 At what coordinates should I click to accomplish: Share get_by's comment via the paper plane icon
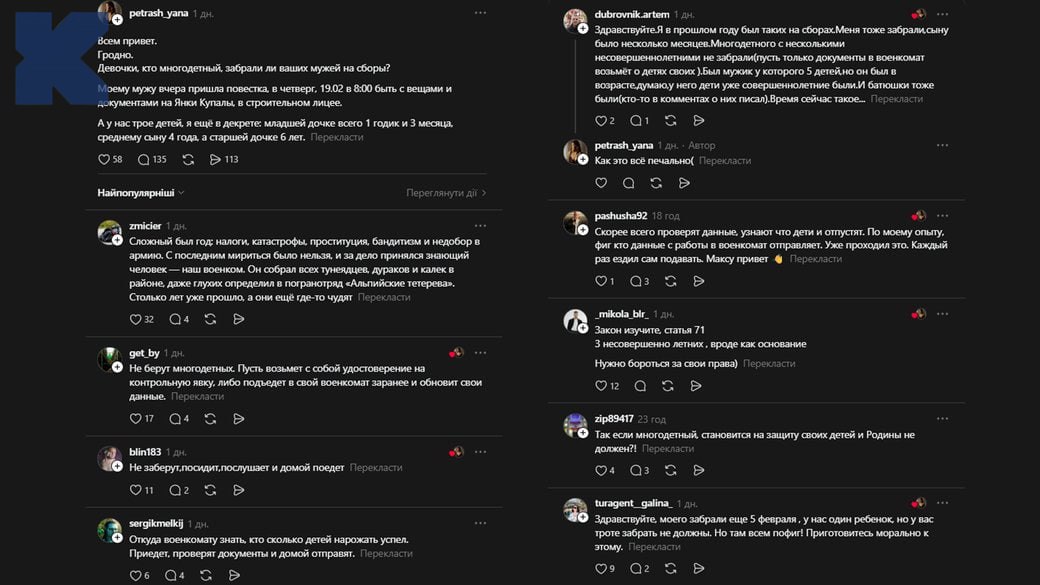238,419
